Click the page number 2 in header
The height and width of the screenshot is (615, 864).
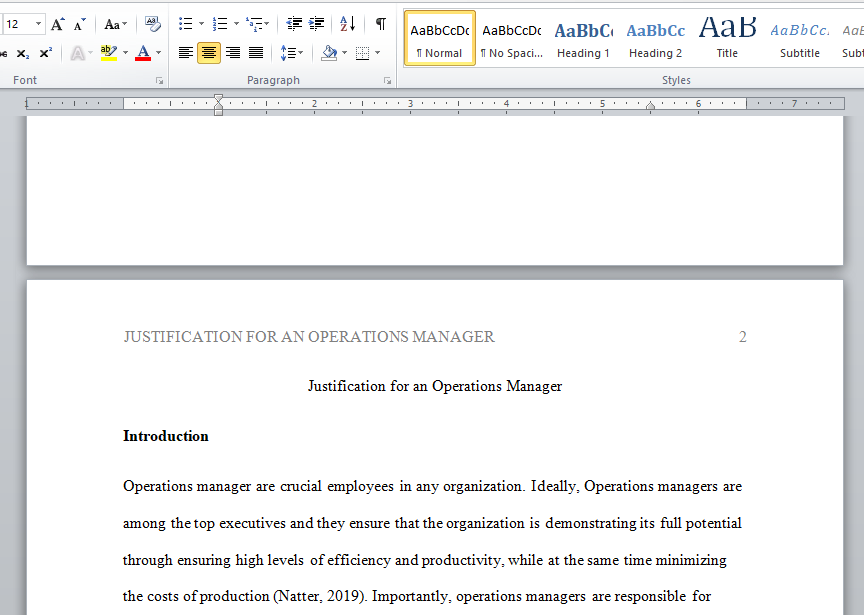[743, 337]
